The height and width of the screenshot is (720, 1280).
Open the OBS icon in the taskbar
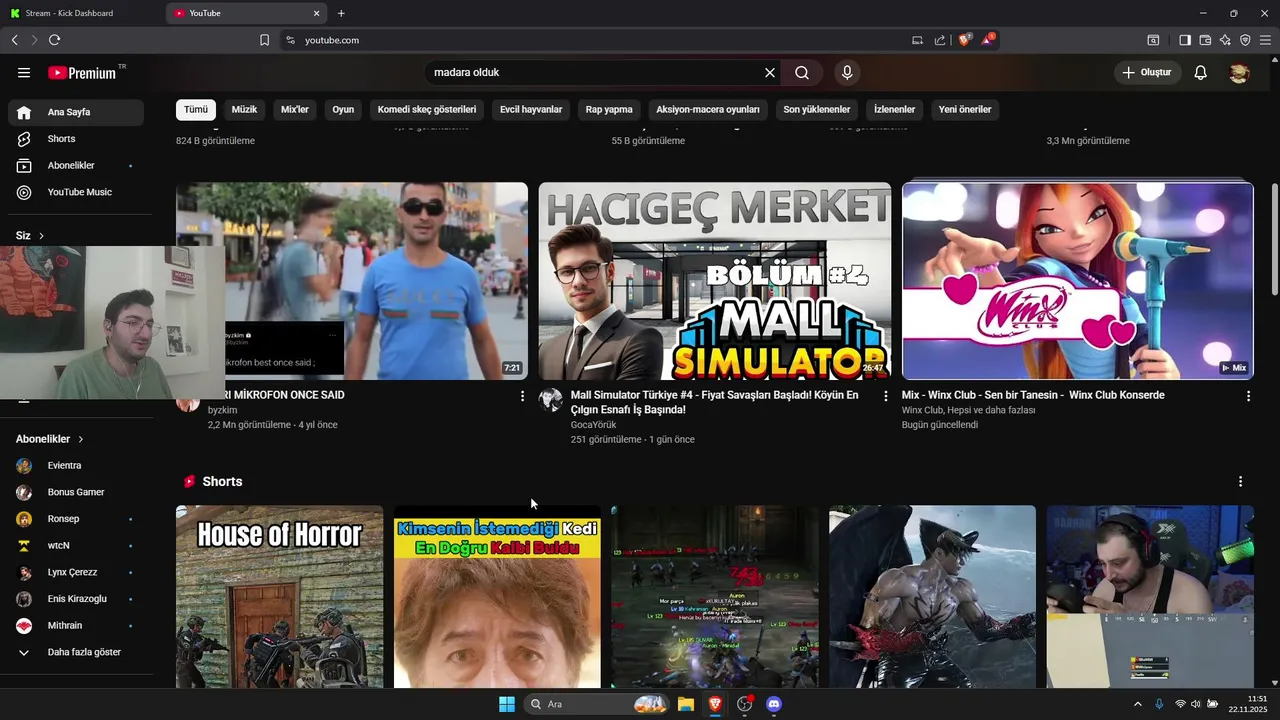tap(744, 704)
